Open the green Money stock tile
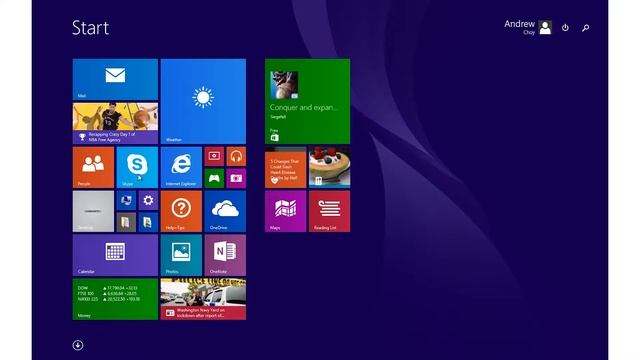 115,299
